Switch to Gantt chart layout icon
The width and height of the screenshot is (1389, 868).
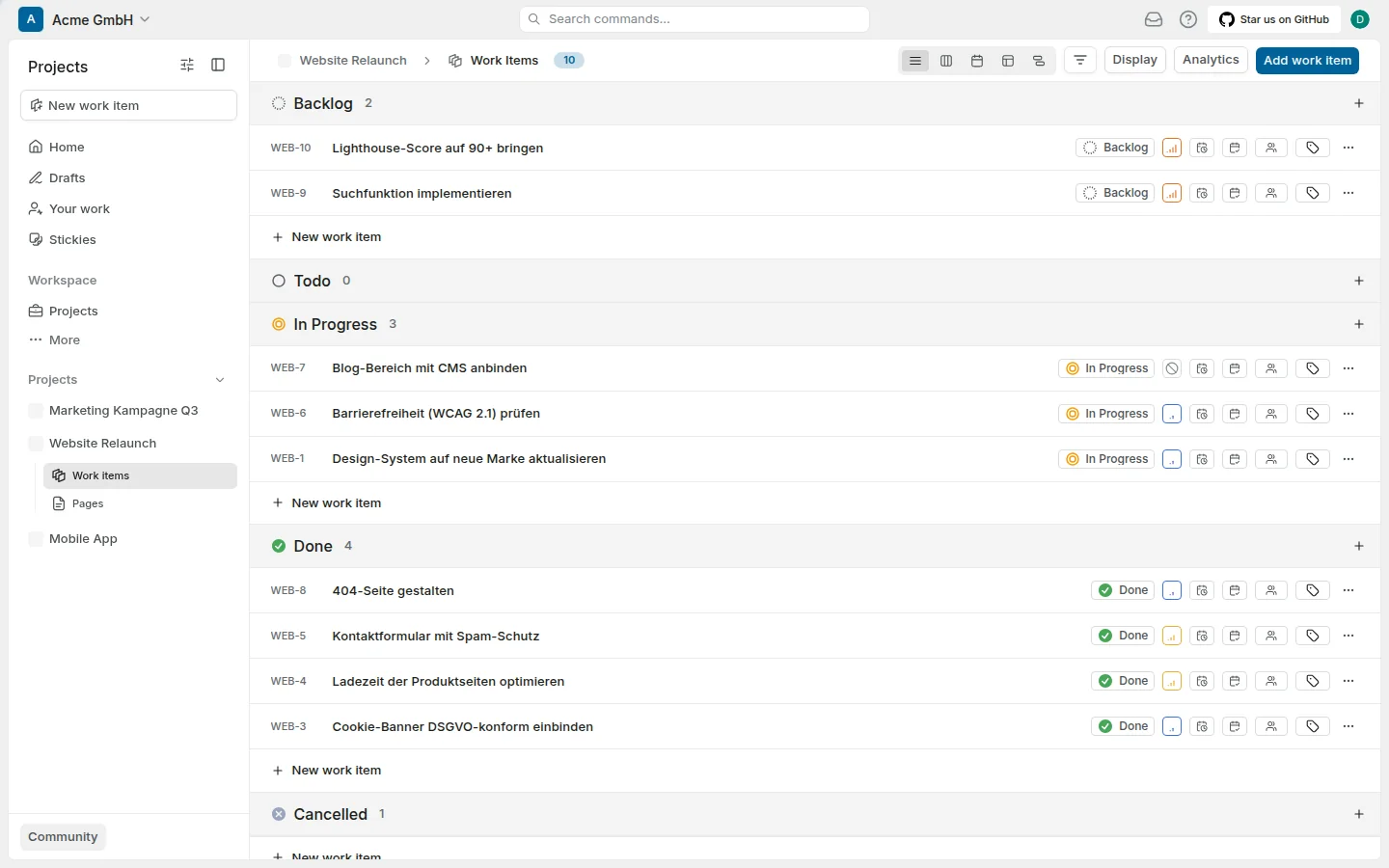coord(1039,61)
